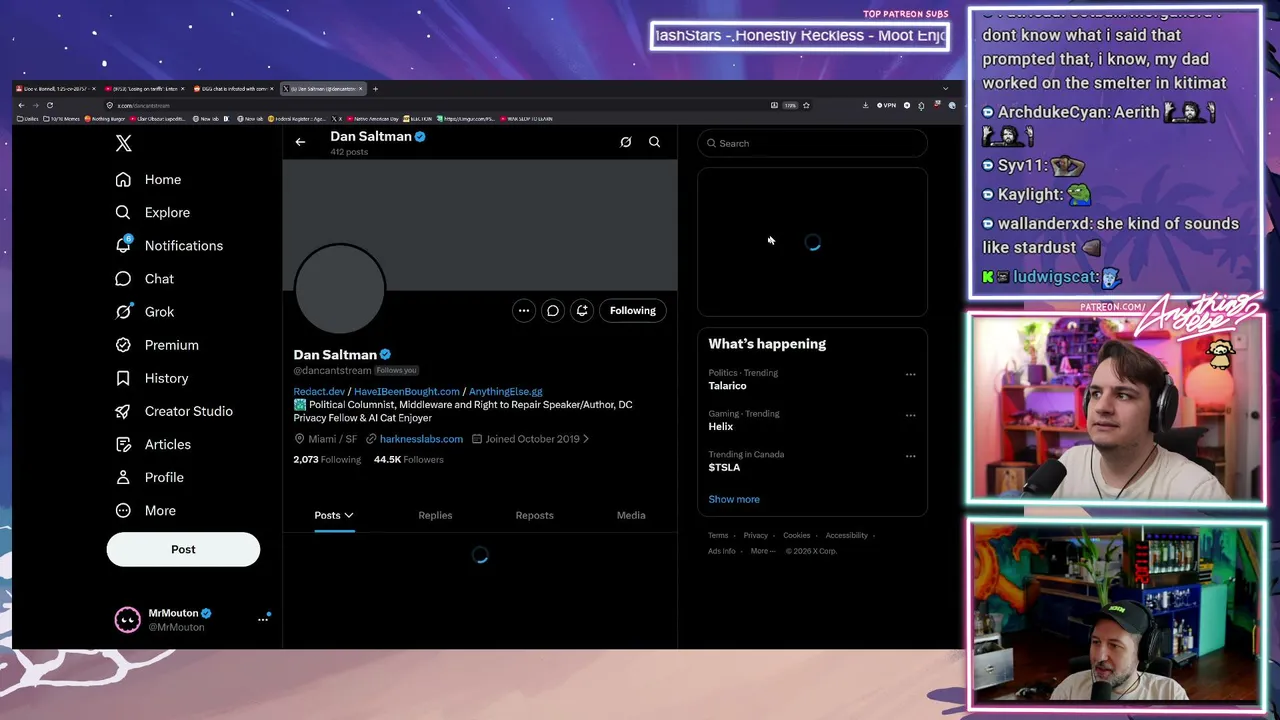Open the harknesslabs.com link
The width and height of the screenshot is (1280, 720).
(421, 439)
